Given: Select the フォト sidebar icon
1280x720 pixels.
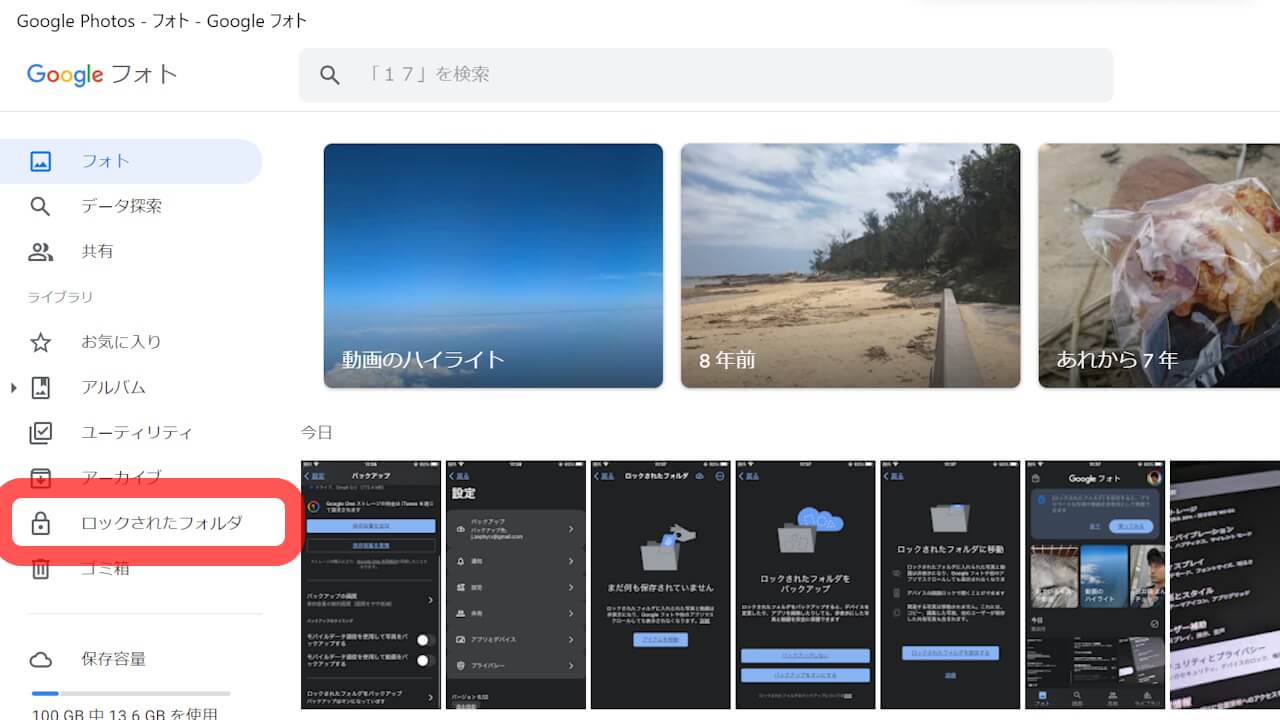Looking at the screenshot, I should [40, 161].
